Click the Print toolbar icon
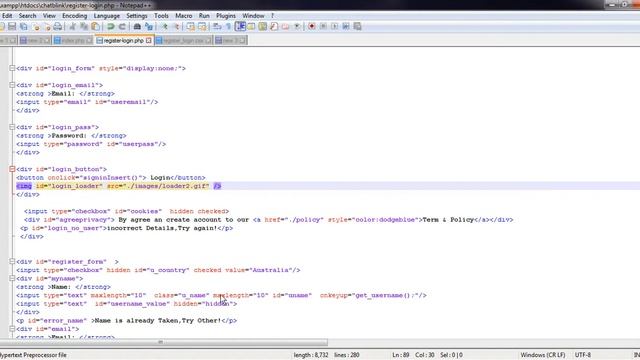This screenshot has height=360, width=640. pos(58,27)
